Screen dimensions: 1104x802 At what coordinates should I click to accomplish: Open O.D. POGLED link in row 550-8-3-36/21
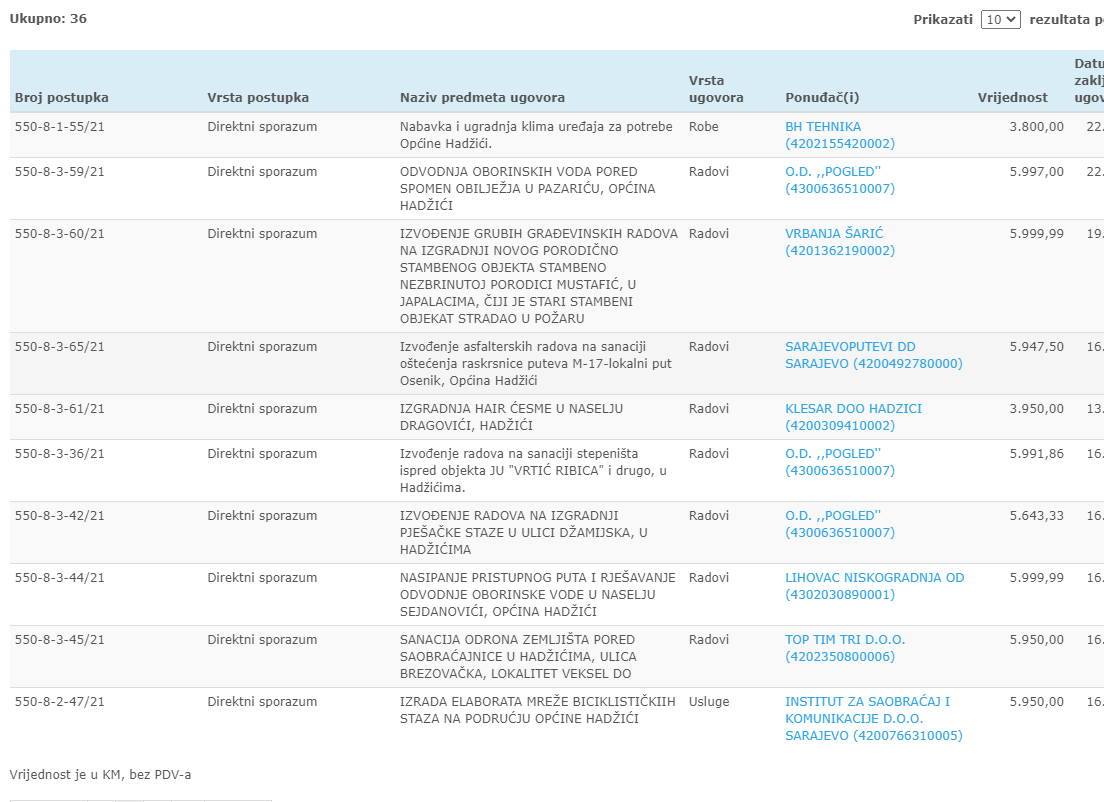tap(840, 462)
